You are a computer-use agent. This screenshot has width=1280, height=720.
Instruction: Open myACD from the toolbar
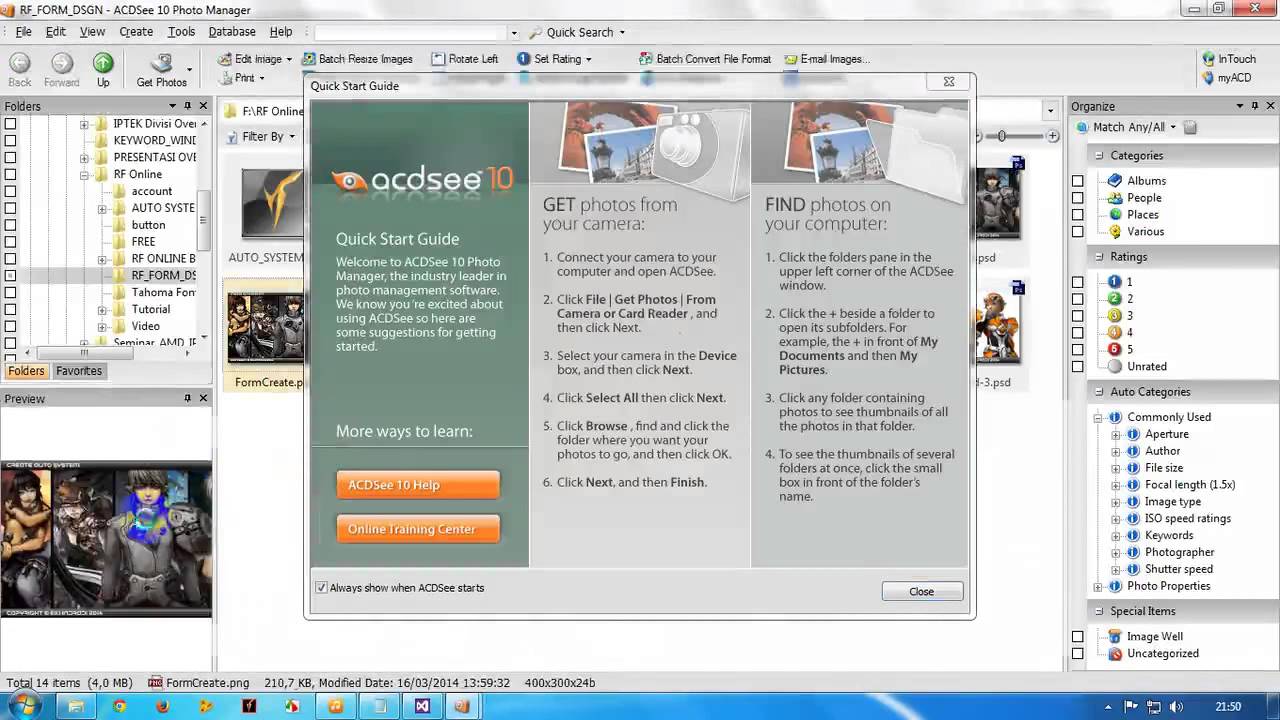1226,77
